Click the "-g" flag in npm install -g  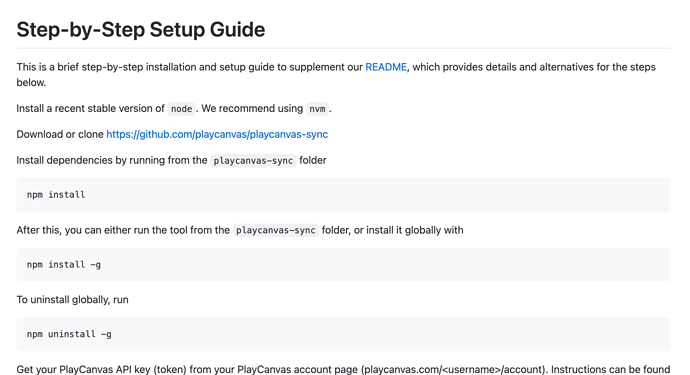tap(95, 265)
